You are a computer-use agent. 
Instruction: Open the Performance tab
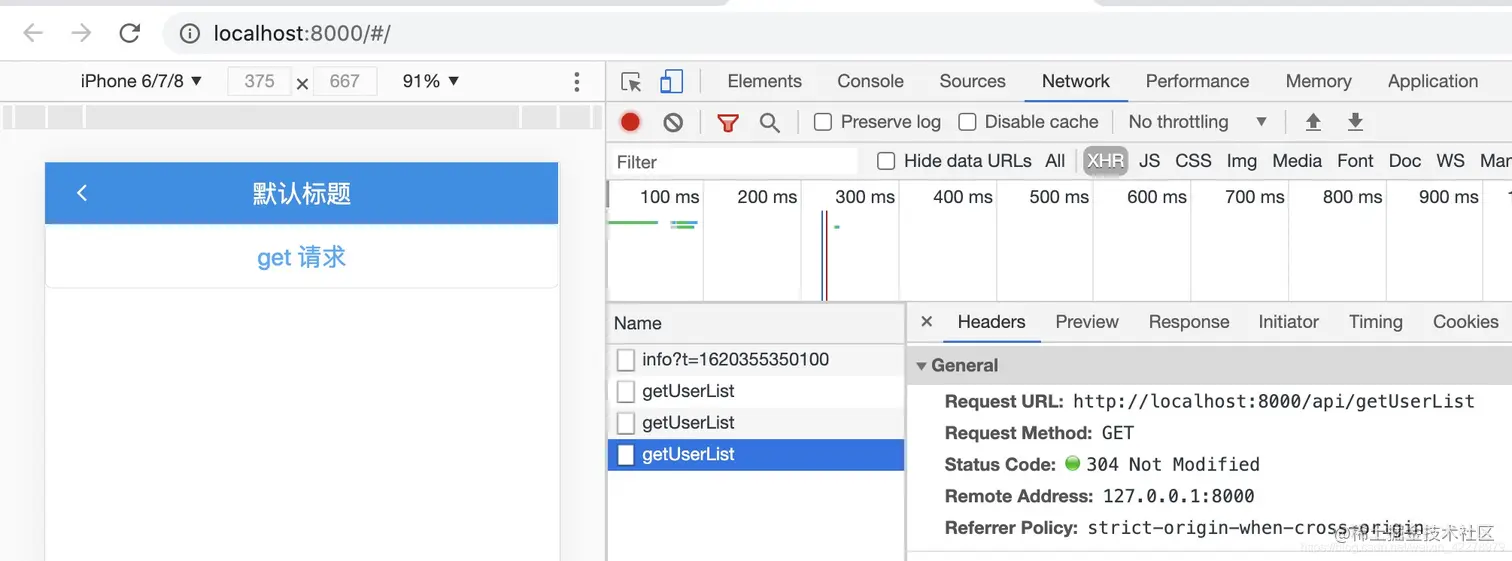click(x=1197, y=82)
